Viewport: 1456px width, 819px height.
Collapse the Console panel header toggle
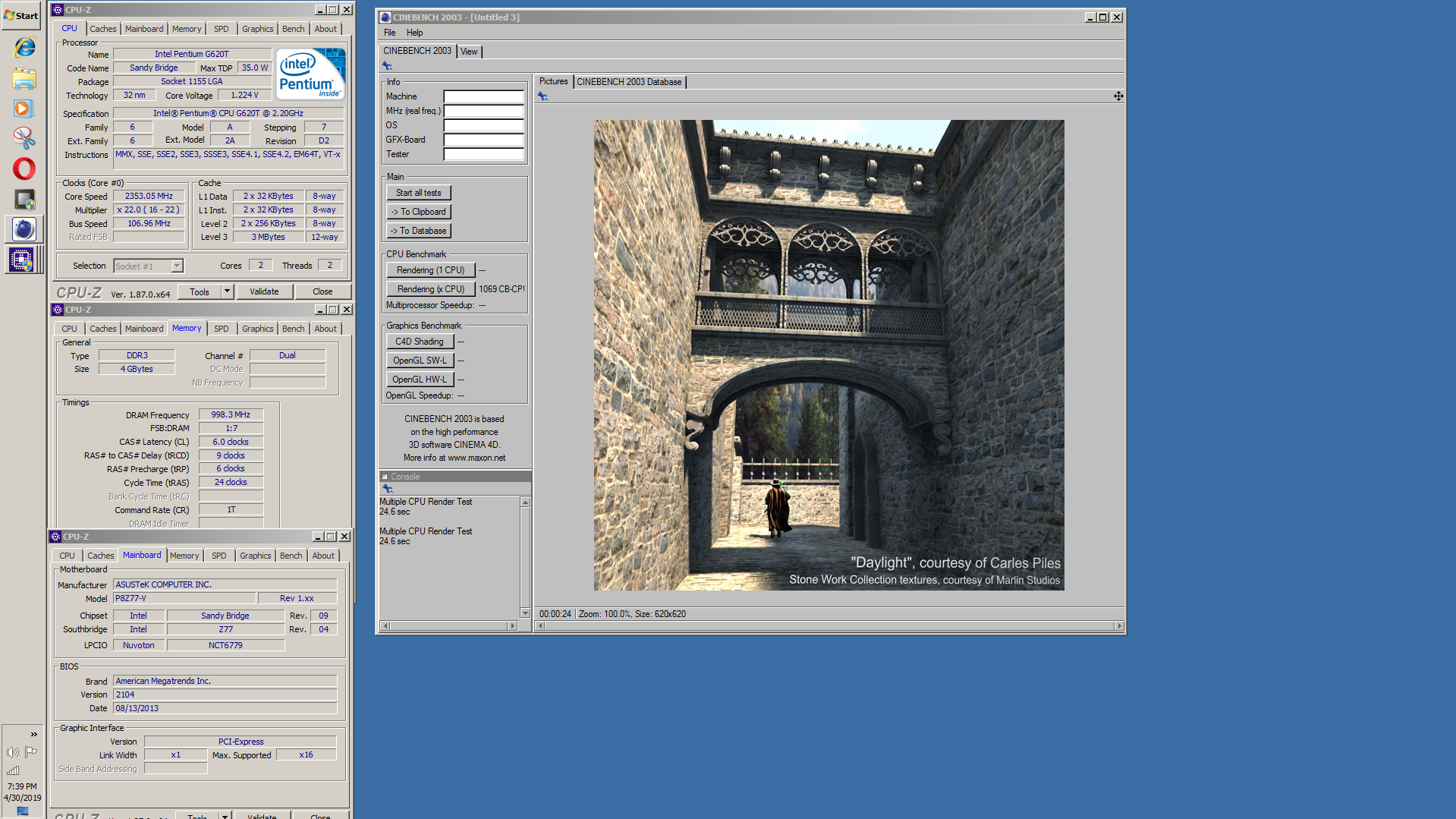coord(385,477)
